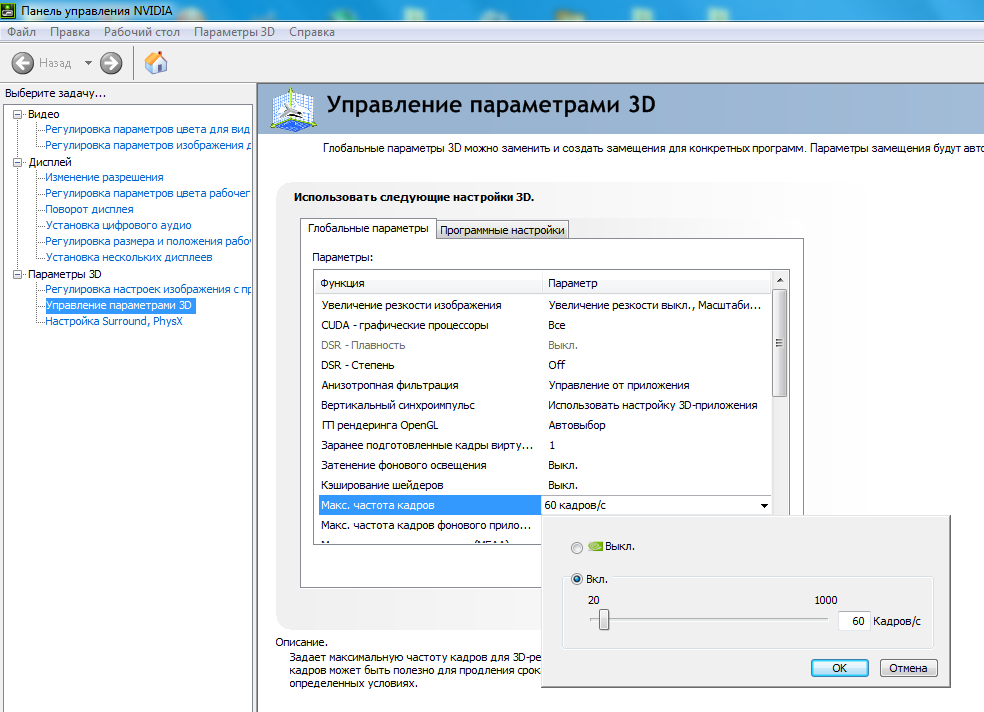This screenshot has width=984, height=712.
Task: Select Увеличение резкости изображения row
Action: (x=544, y=305)
